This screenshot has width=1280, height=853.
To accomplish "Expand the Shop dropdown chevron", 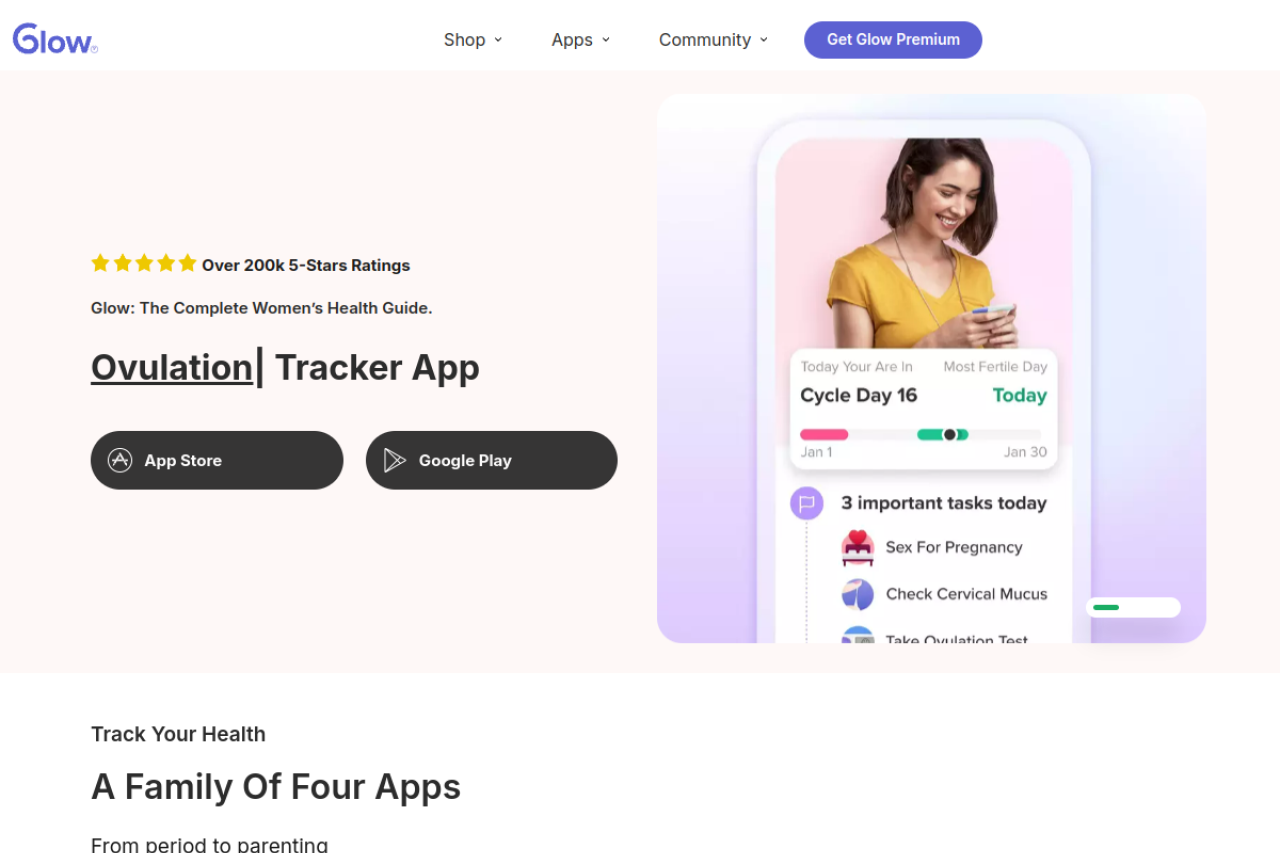I will click(498, 40).
